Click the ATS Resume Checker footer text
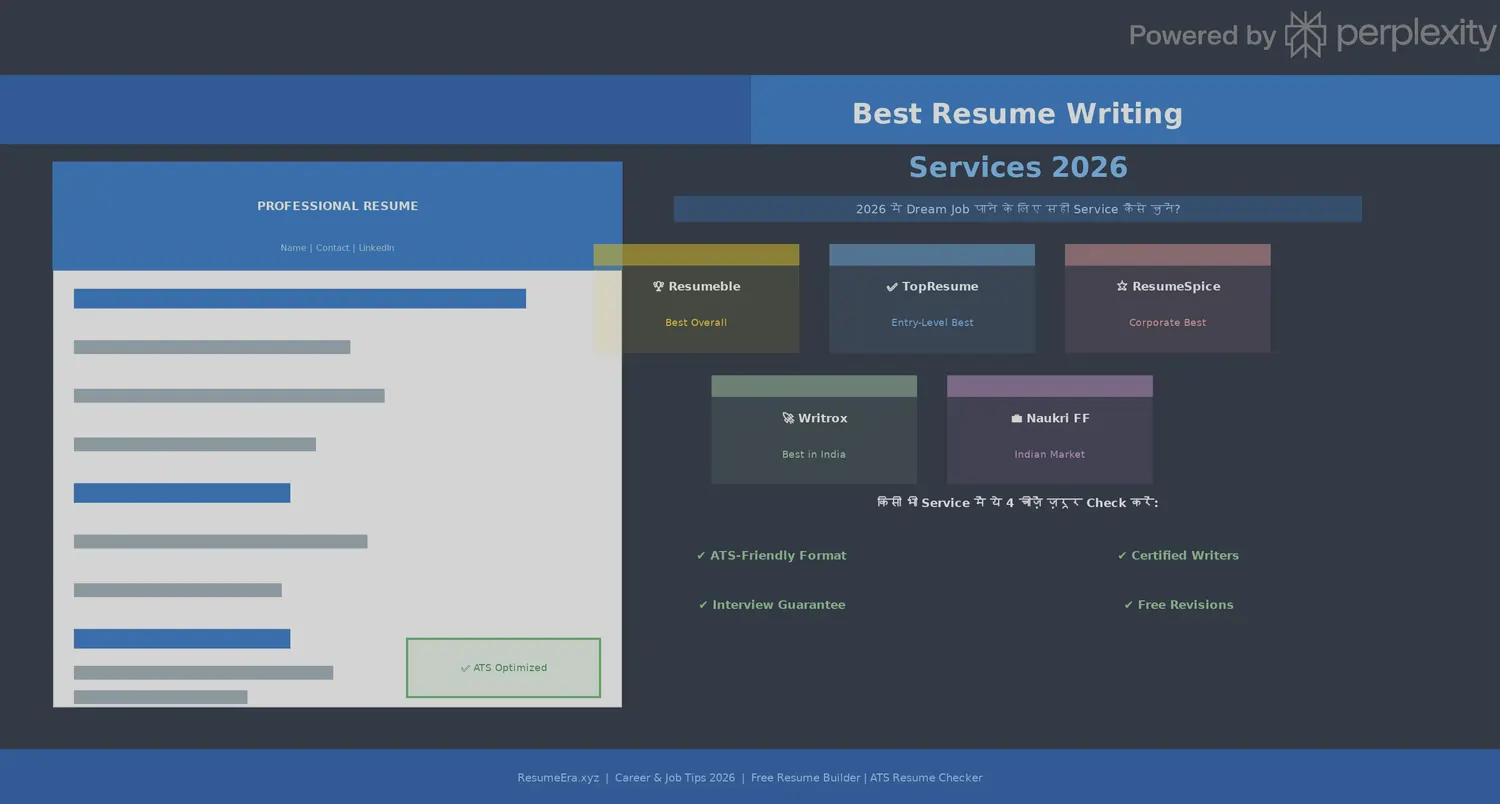The height and width of the screenshot is (804, 1500). coord(926,777)
